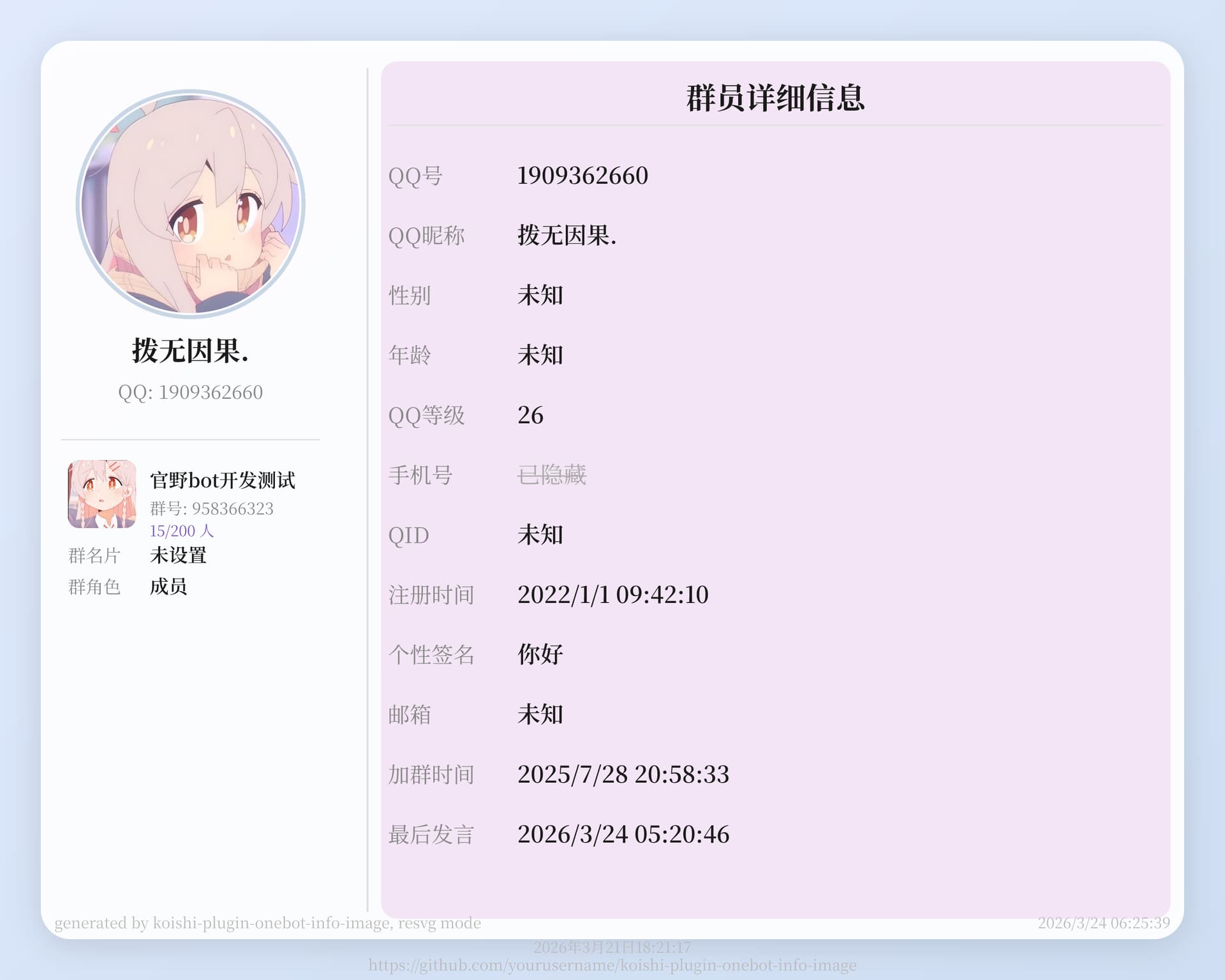Click the group avatar thumbnail
Viewport: 1225px width, 980px height.
[x=102, y=494]
